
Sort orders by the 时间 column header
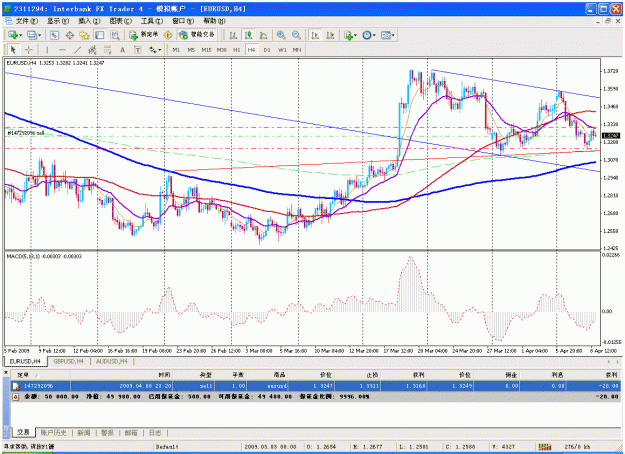(x=122, y=375)
